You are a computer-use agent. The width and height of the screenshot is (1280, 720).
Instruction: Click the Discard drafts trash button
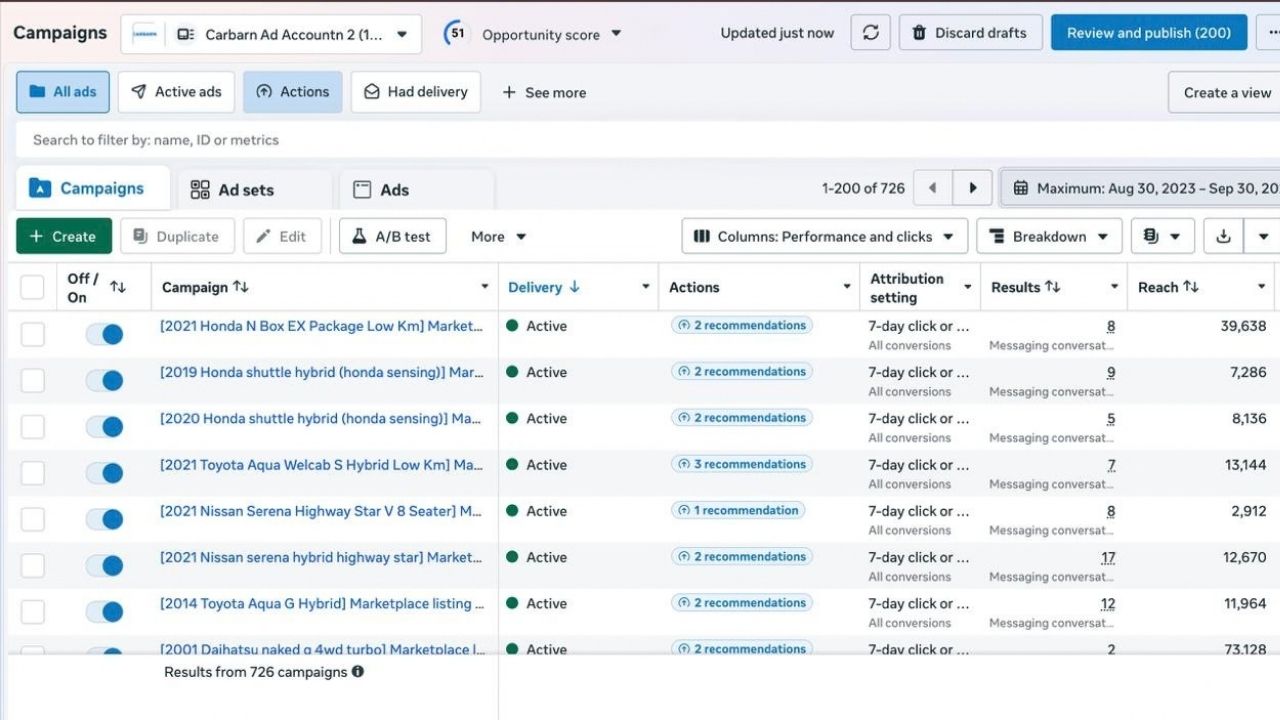coord(970,33)
